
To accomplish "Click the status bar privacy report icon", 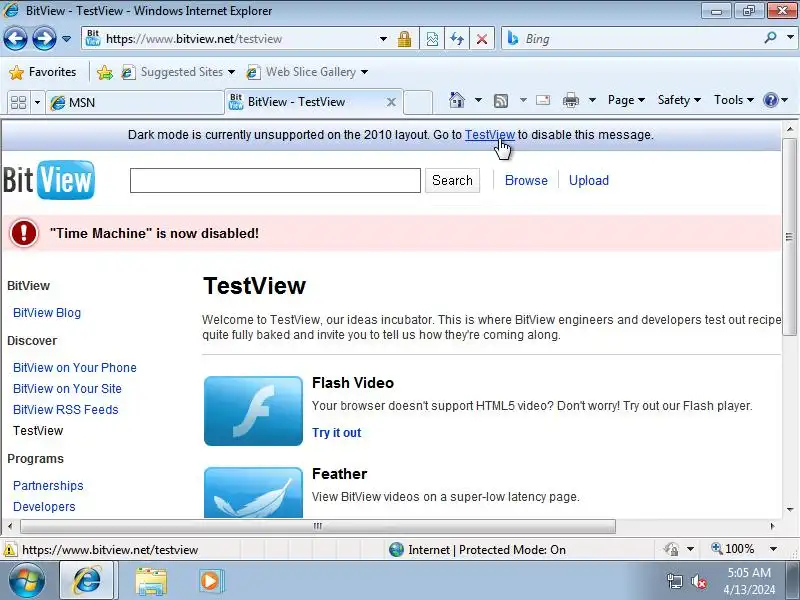I will point(671,549).
